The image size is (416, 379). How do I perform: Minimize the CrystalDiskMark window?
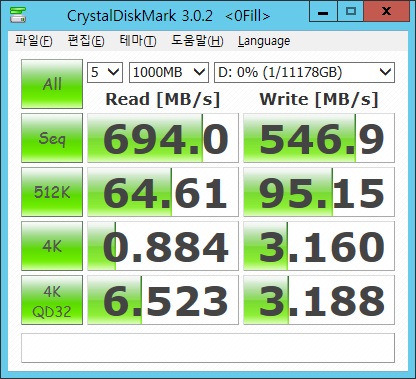[x=323, y=11]
